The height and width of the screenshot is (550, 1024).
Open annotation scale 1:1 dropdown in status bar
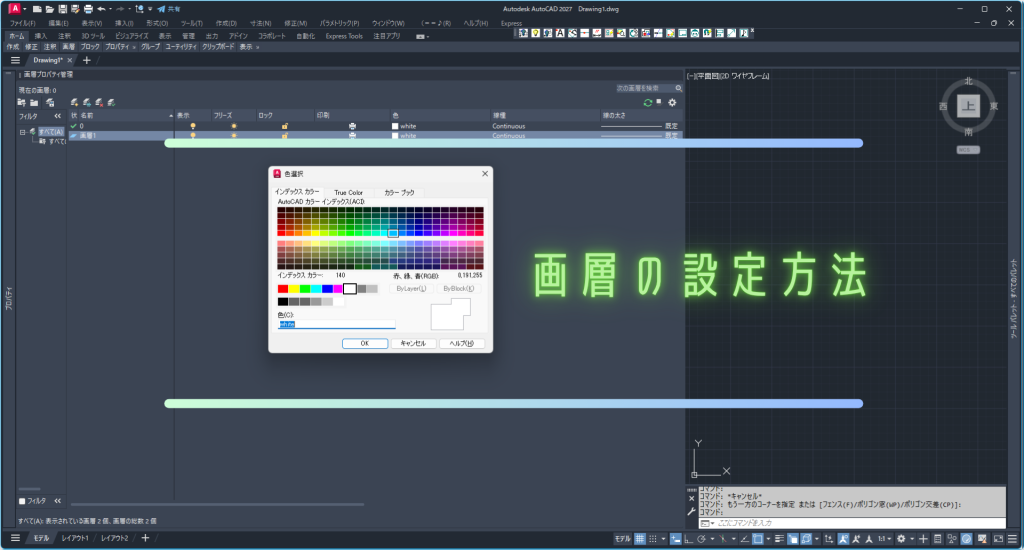(x=884, y=539)
